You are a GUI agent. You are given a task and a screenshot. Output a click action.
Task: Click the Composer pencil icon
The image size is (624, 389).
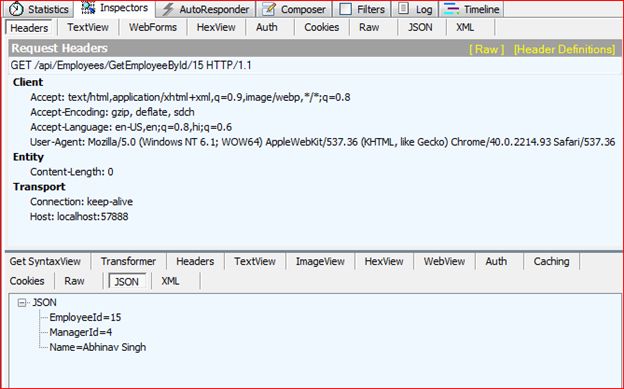[269, 9]
